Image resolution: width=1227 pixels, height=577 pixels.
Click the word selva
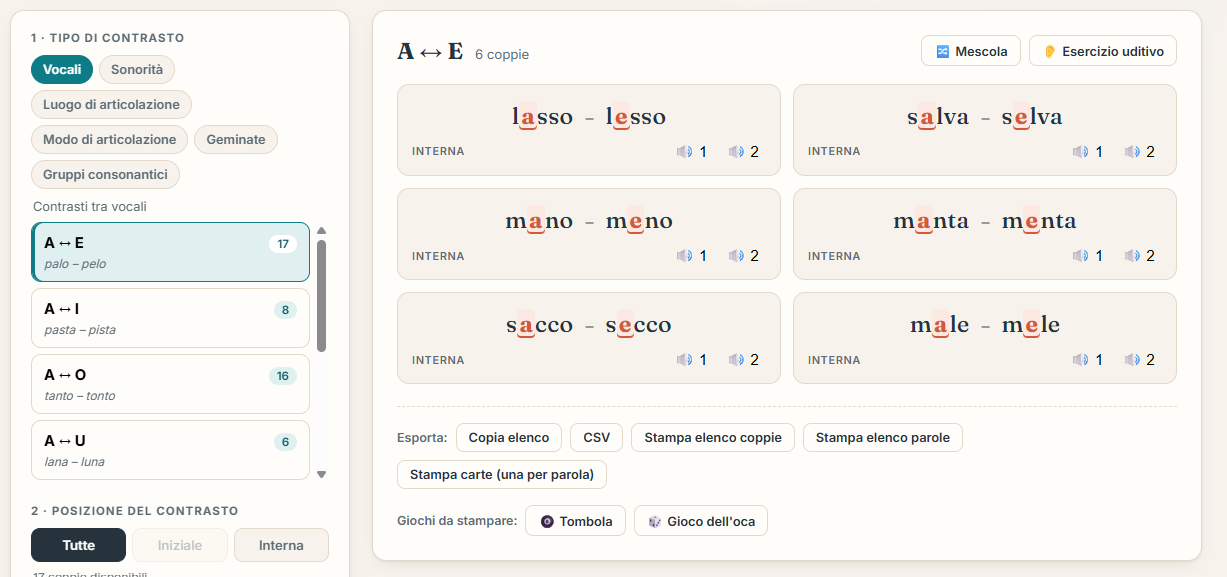click(1032, 117)
